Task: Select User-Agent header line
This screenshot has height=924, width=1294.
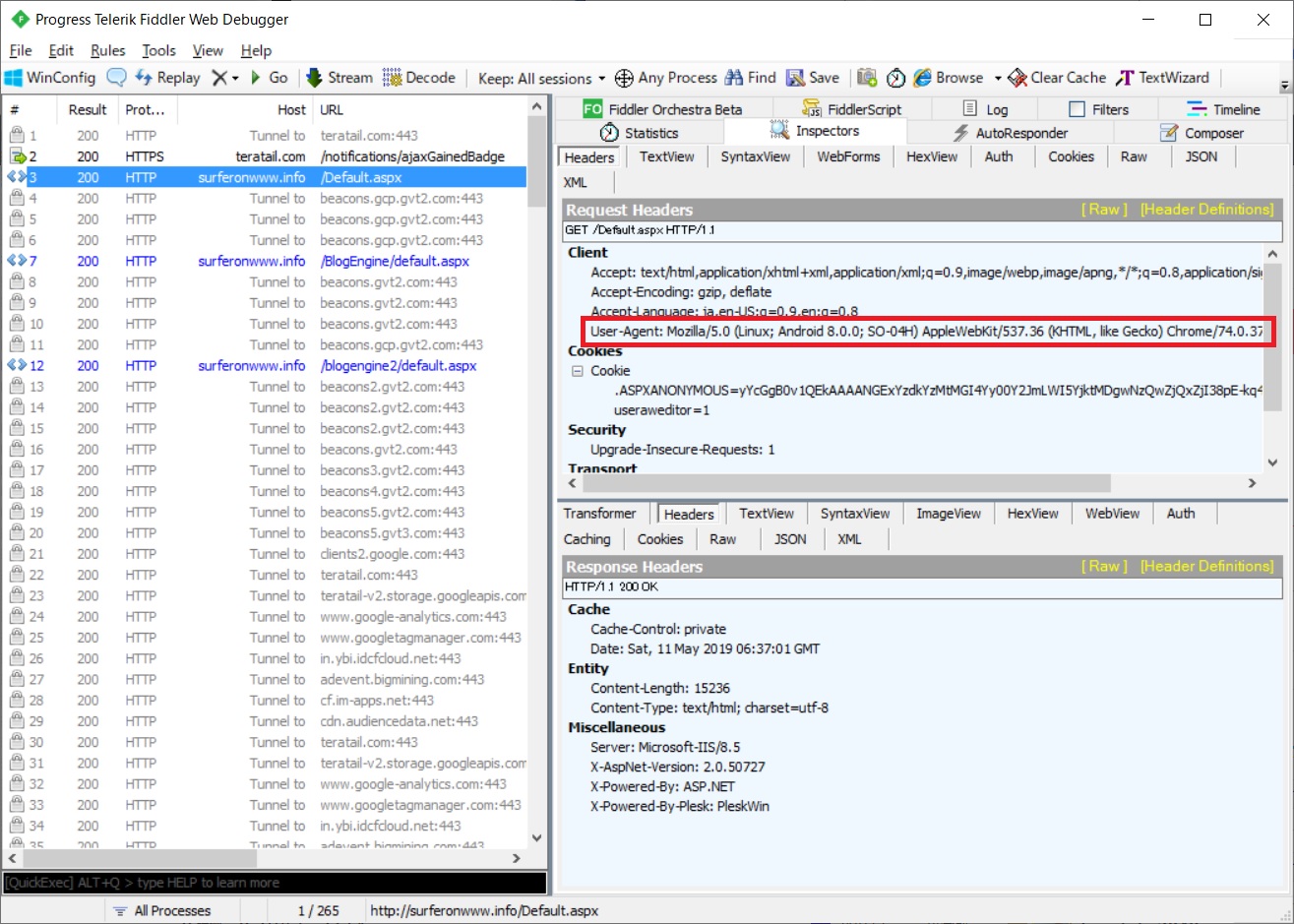Action: (x=925, y=332)
